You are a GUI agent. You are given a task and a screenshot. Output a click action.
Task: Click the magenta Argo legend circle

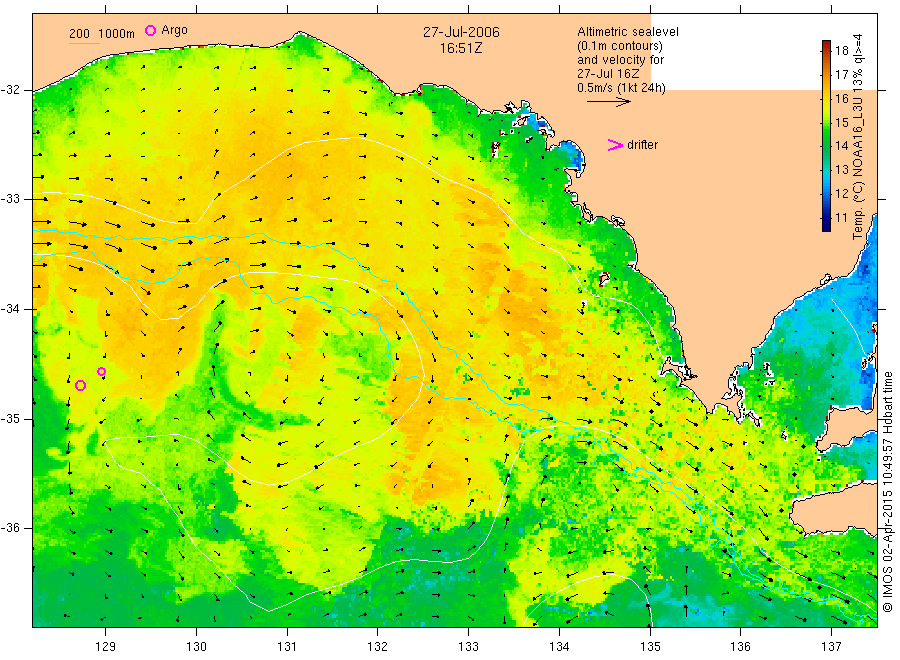150,30
